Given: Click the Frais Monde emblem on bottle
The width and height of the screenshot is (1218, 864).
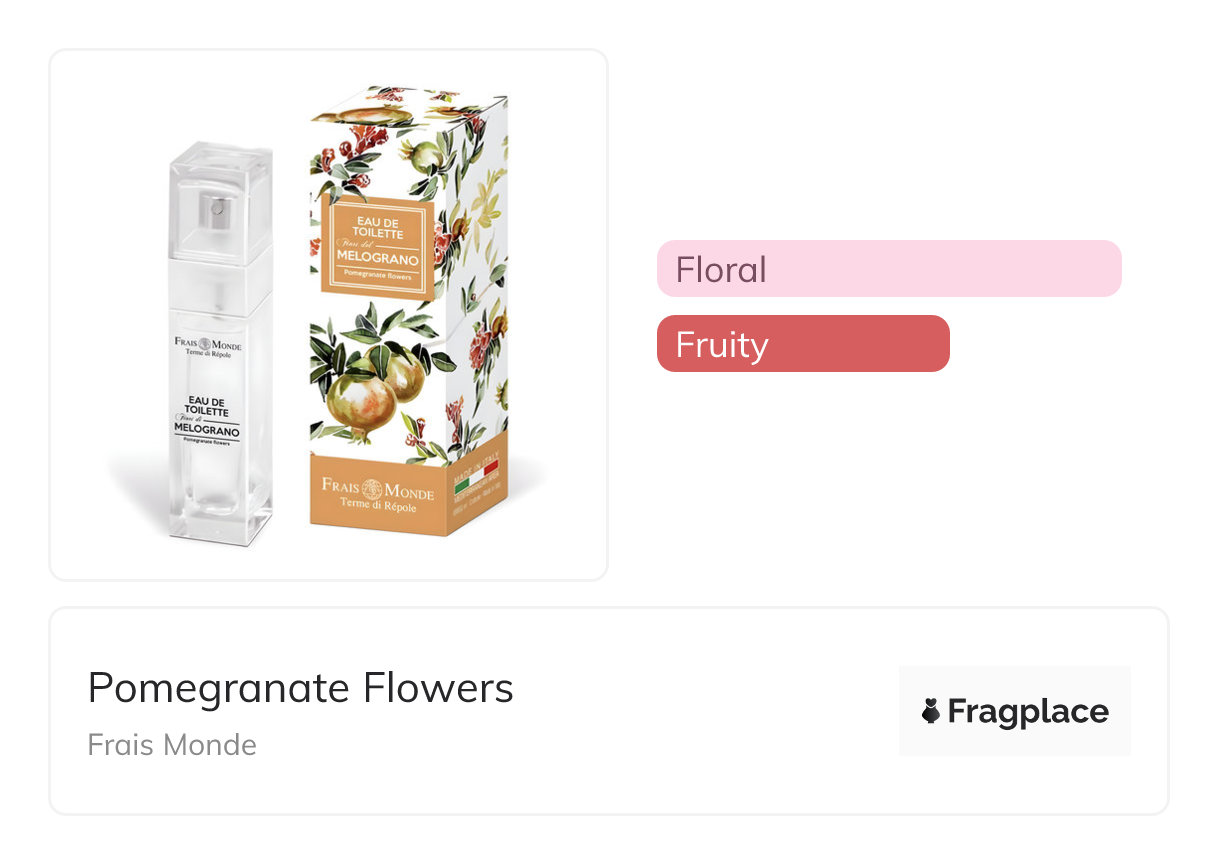Looking at the screenshot, I should click(207, 343).
